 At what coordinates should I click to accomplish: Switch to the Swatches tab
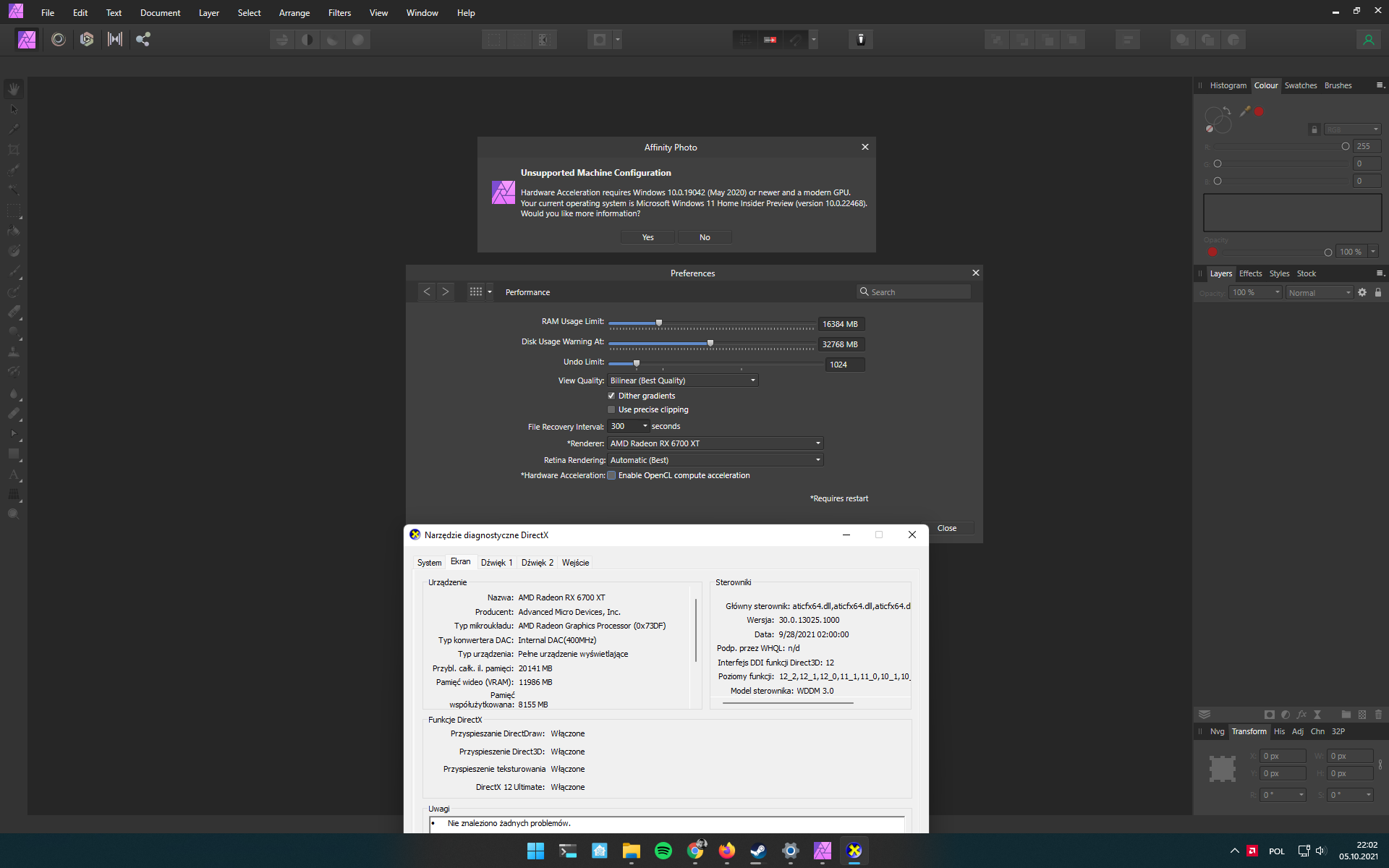1300,85
